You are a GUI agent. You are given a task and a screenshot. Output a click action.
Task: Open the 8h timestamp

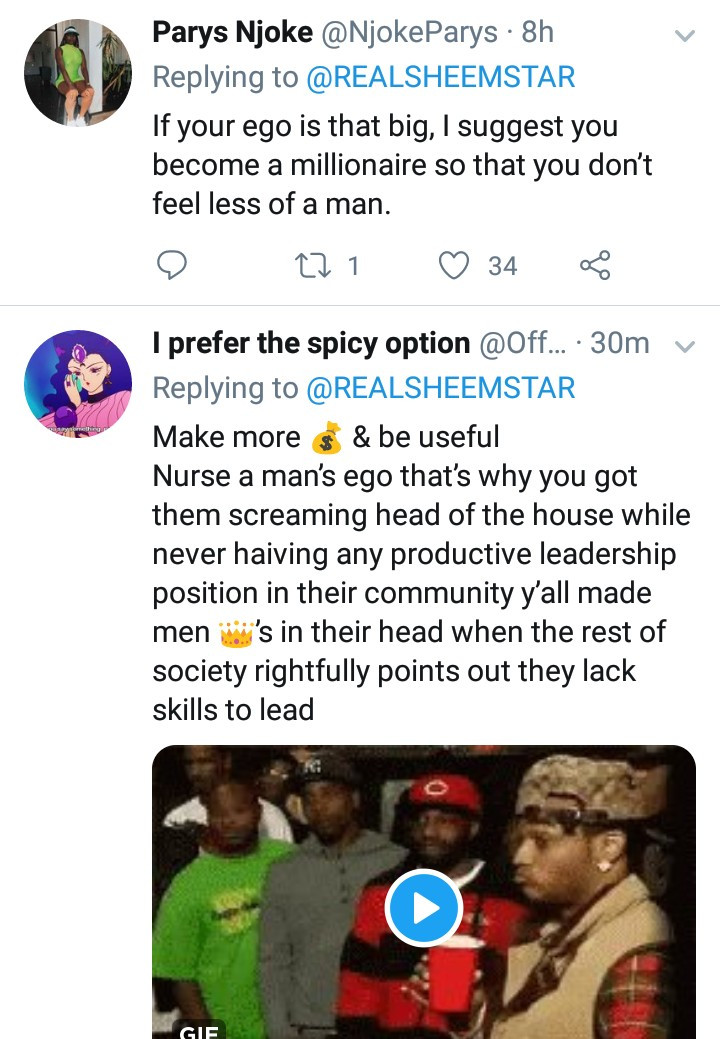coord(538,32)
